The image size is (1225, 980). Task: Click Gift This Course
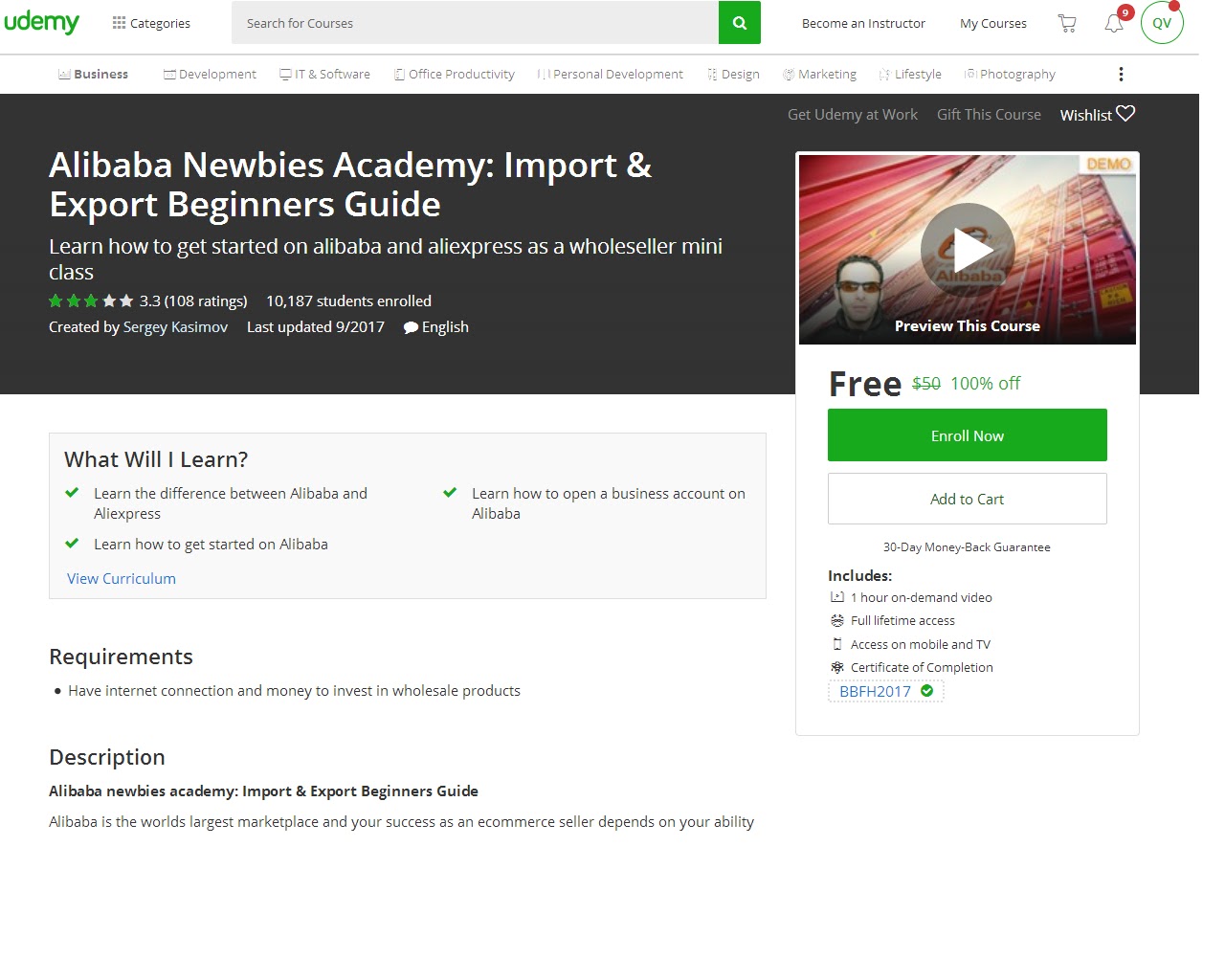pos(989,114)
